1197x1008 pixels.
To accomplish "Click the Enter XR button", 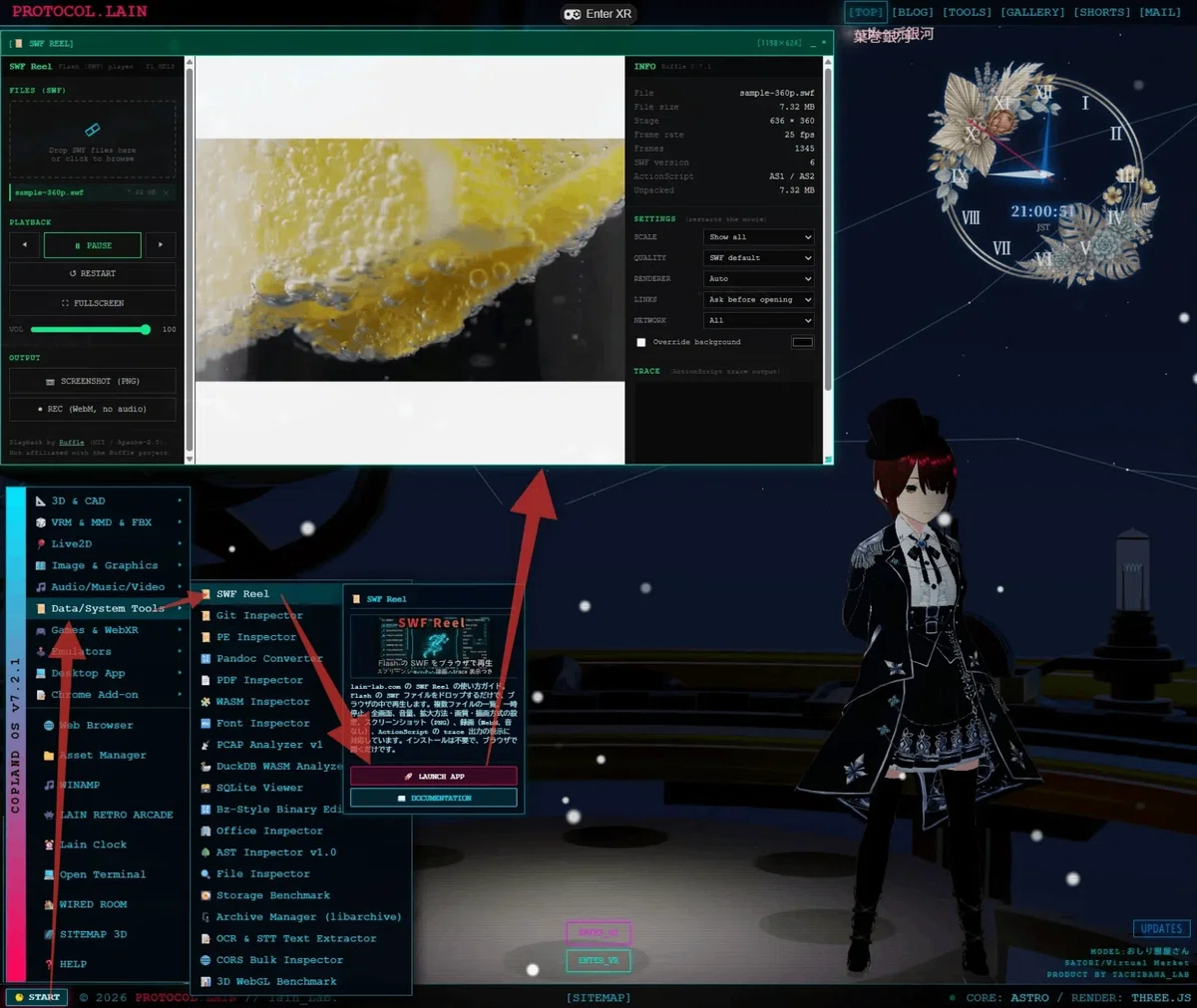I will click(x=599, y=14).
